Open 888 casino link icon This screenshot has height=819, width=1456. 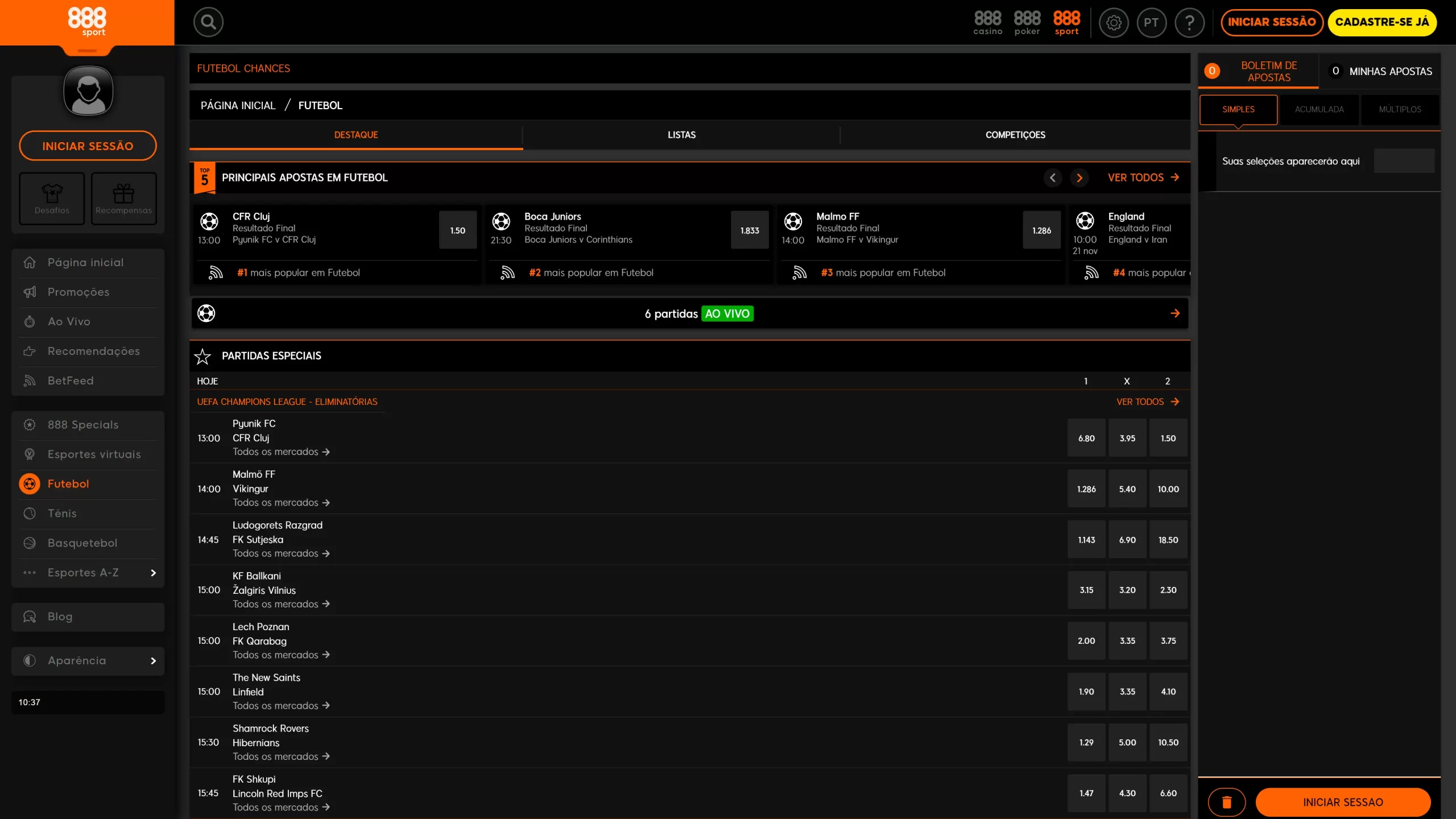[987, 22]
